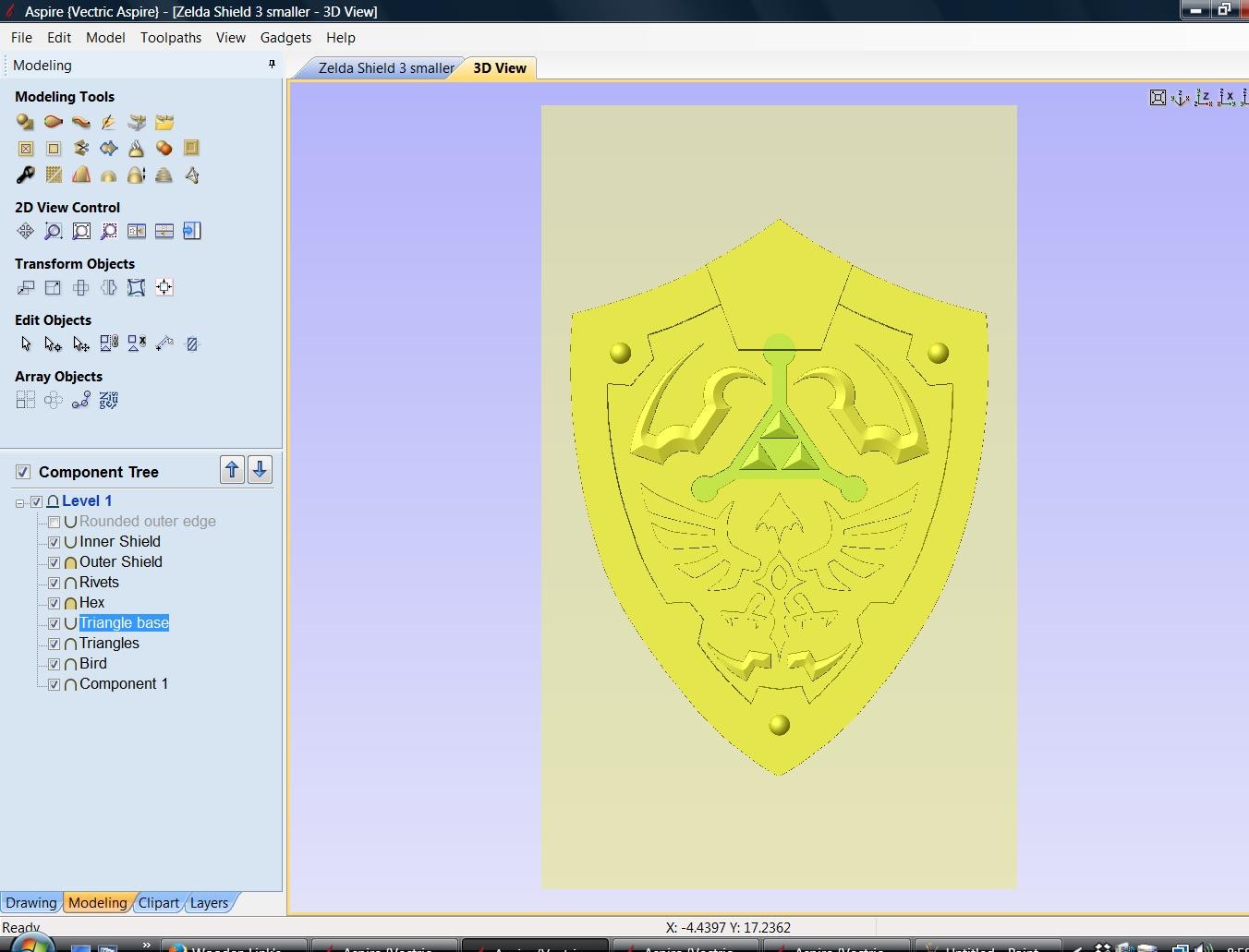1249x952 pixels.
Task: Choose the Selection arrow tool
Action: 25,343
